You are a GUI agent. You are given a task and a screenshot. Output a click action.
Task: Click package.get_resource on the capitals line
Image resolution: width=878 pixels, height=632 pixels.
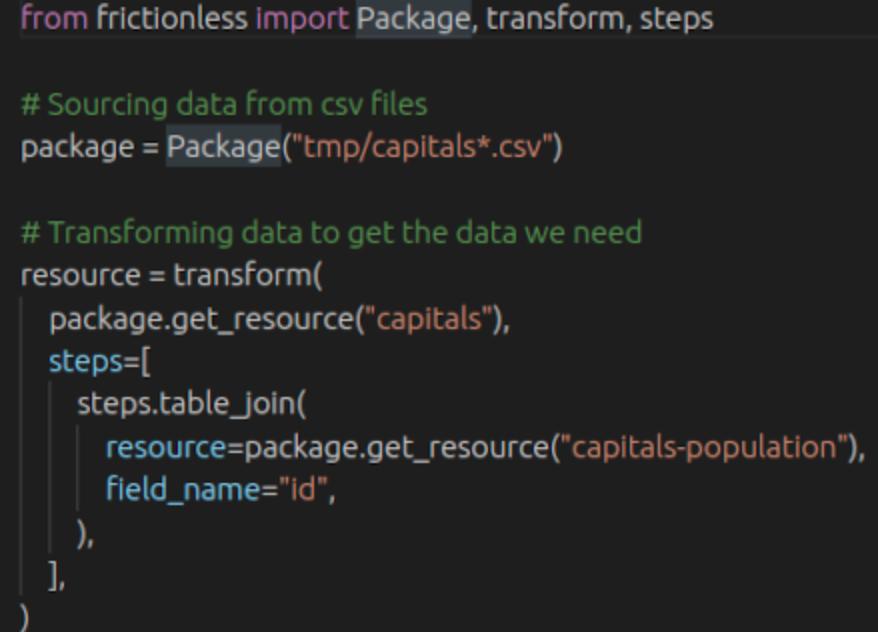[202, 320]
